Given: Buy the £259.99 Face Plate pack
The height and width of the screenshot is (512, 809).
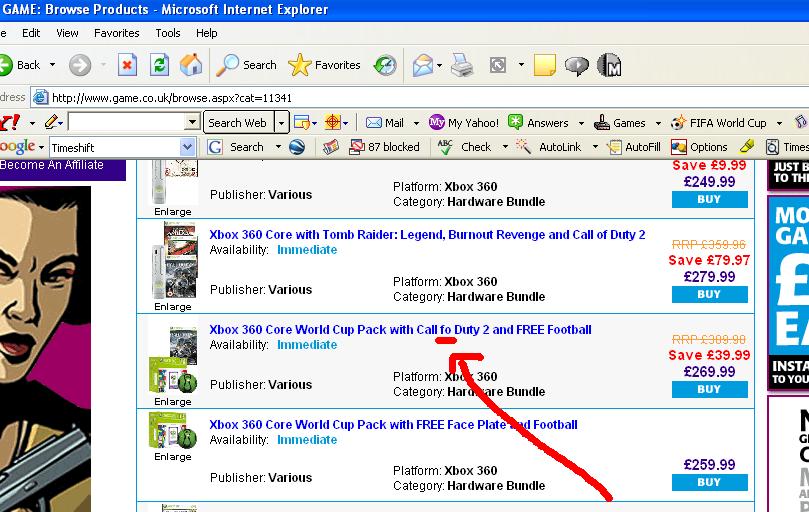Looking at the screenshot, I should [709, 482].
